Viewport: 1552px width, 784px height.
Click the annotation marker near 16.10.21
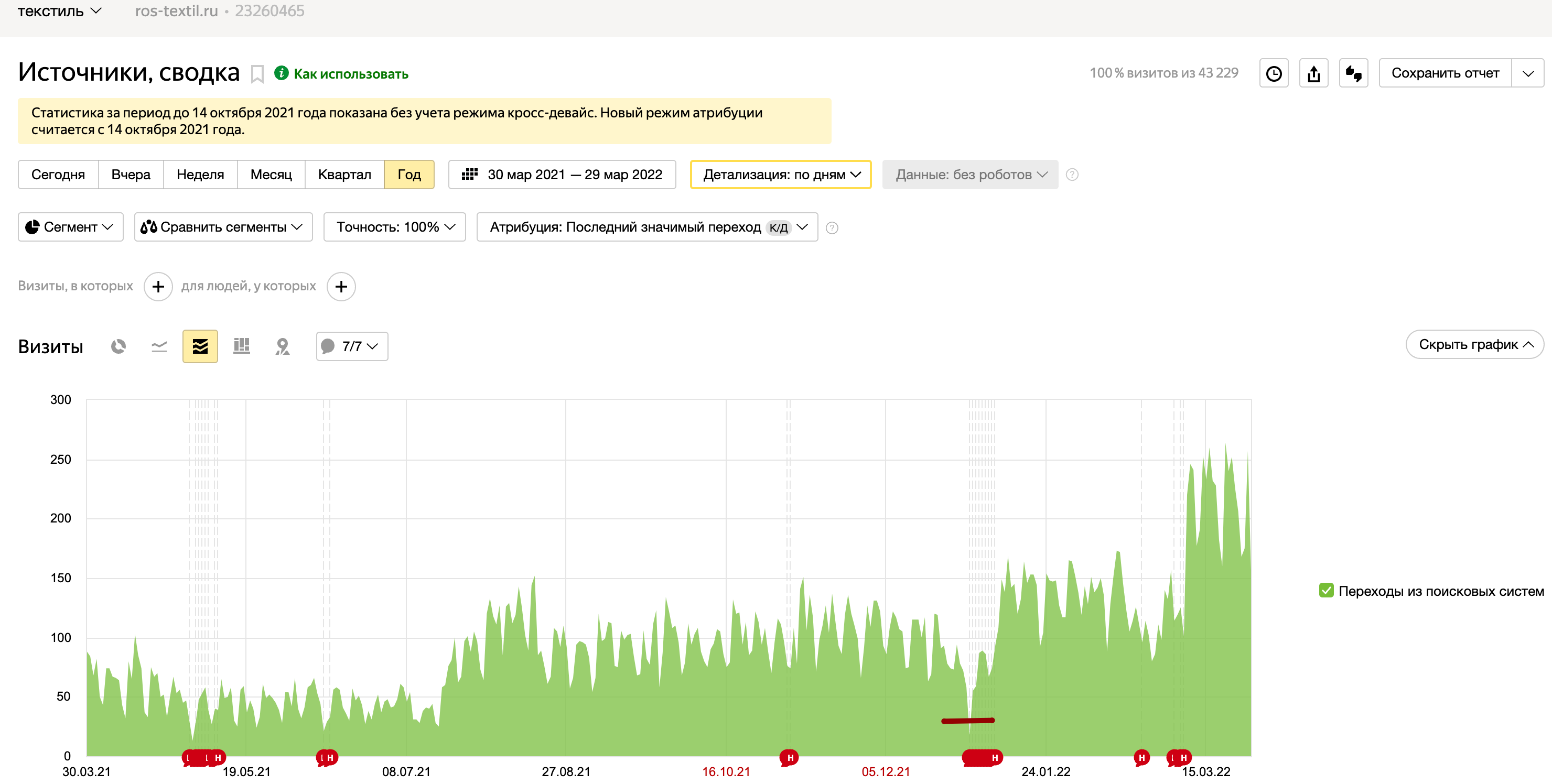click(x=789, y=757)
